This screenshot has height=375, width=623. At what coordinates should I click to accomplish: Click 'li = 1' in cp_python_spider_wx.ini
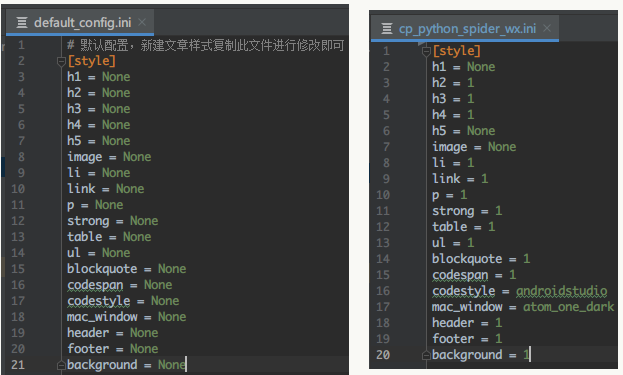pos(453,162)
